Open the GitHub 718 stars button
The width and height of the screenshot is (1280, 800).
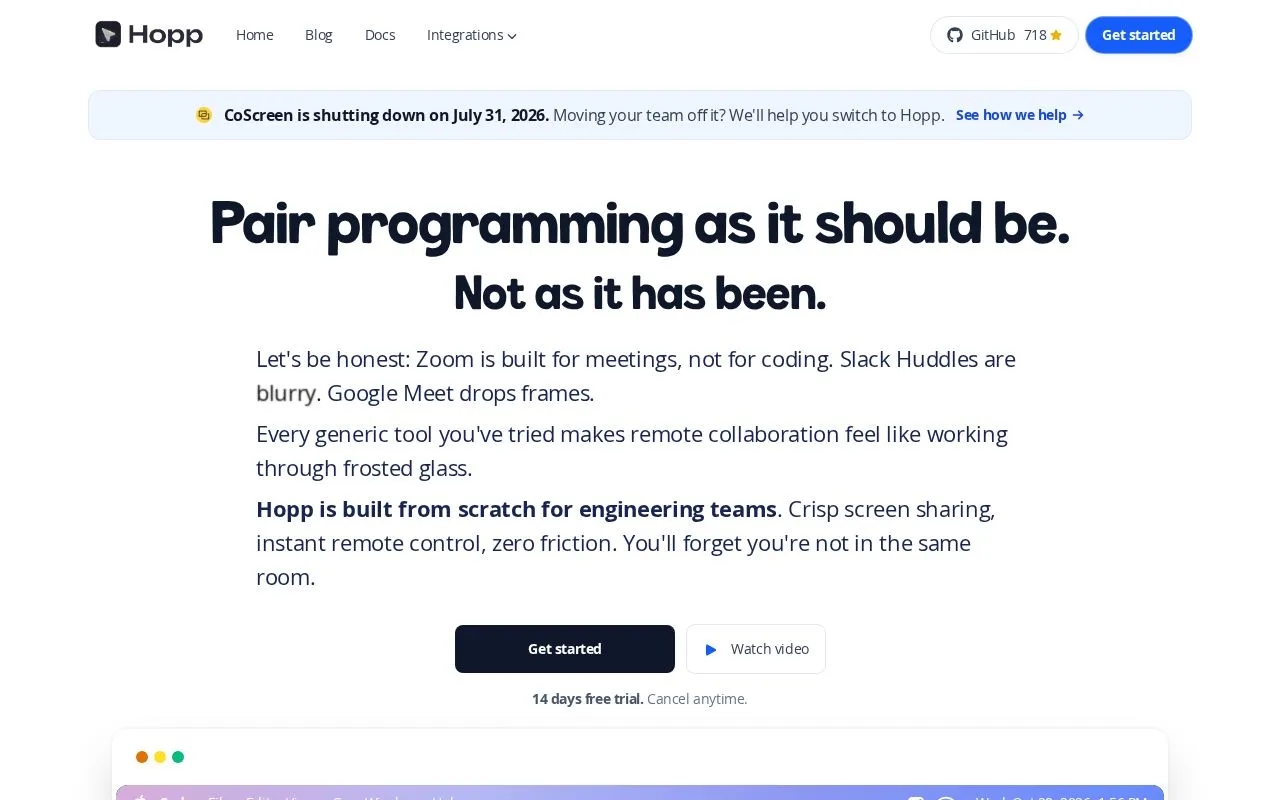point(1004,35)
